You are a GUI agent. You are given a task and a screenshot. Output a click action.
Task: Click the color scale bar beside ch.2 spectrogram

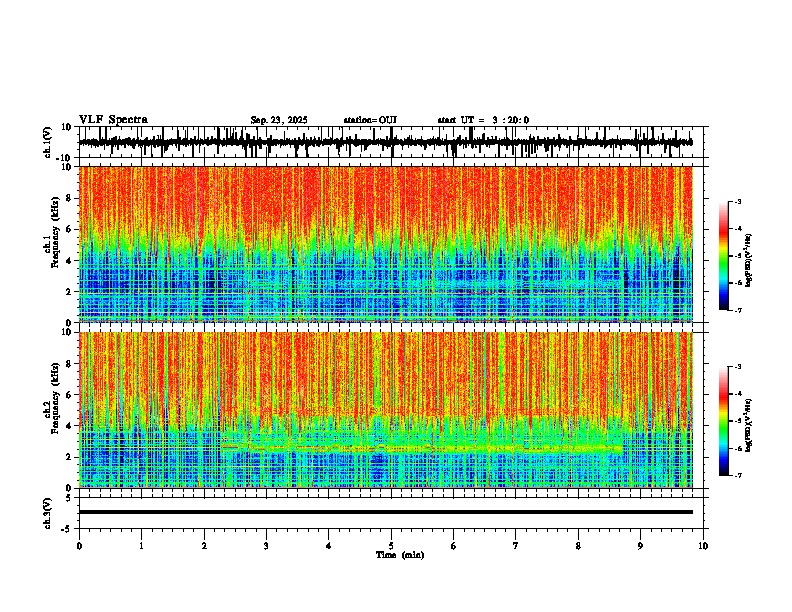[724, 421]
